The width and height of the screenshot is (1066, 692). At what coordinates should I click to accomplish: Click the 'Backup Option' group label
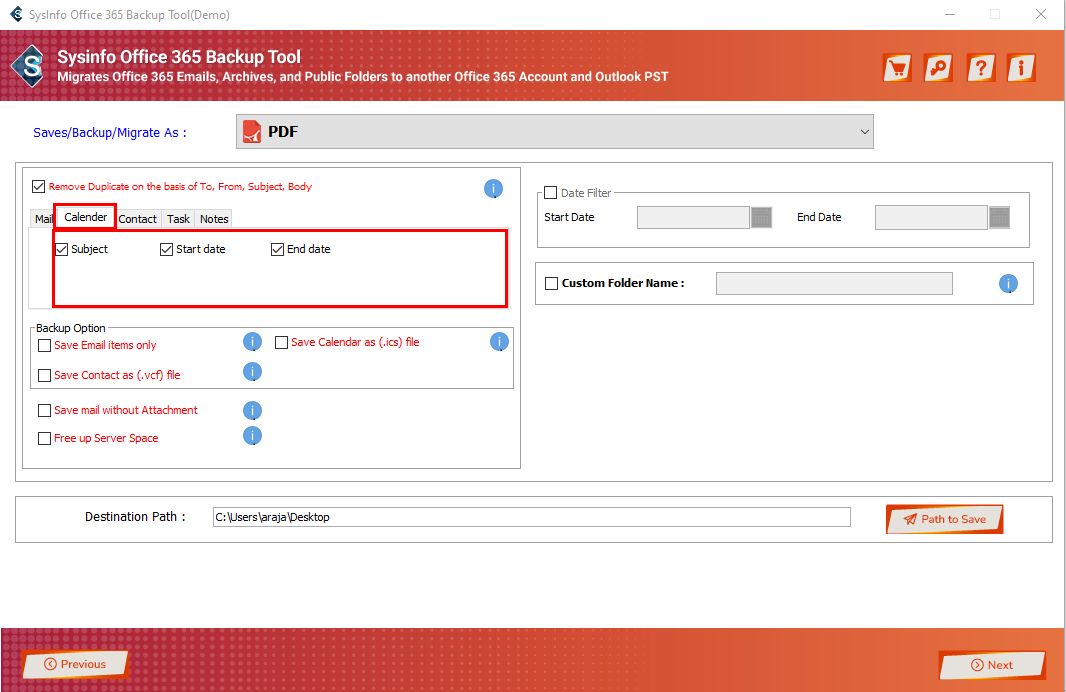71,328
